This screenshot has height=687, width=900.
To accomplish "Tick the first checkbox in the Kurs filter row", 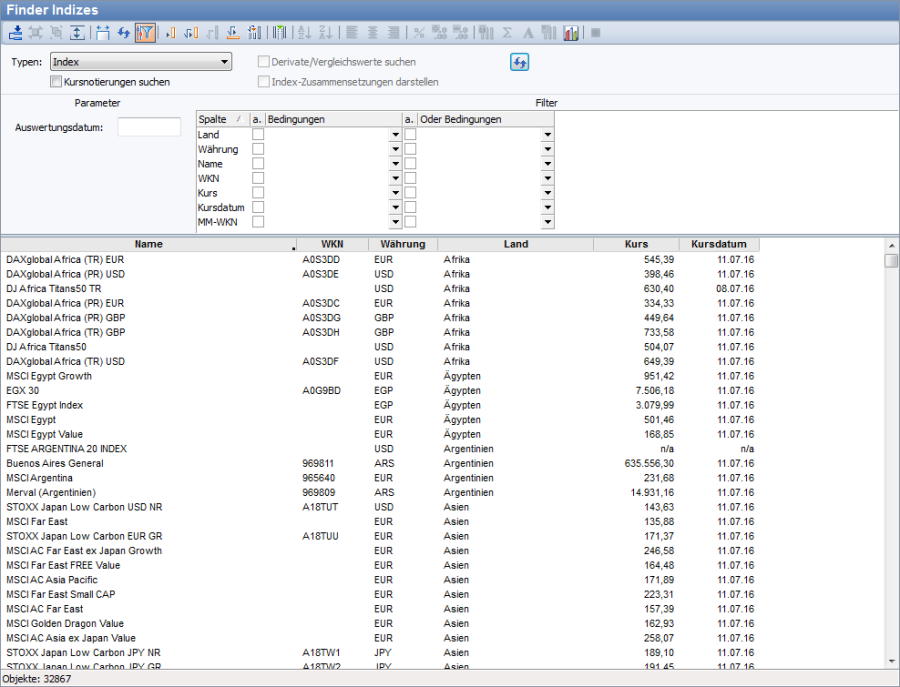I will click(258, 192).
